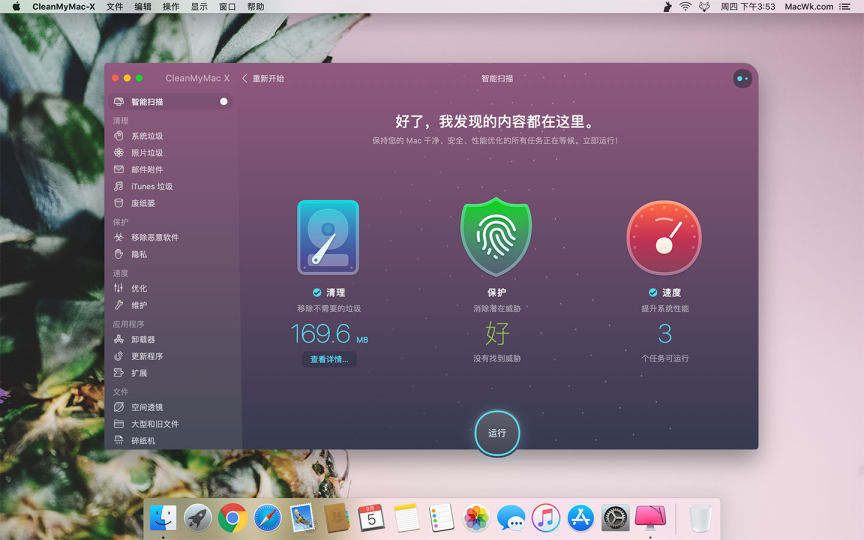Open 系统垃圾 (System Junk) in sidebar
The image size is (864, 540).
pos(146,136)
